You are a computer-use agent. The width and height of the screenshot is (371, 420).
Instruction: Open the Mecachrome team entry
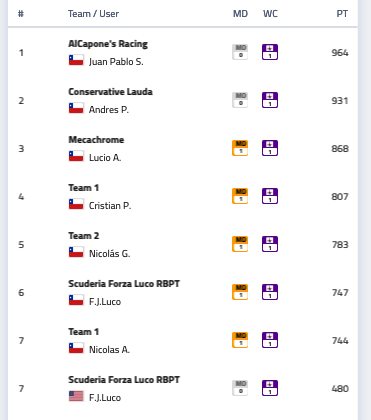96,140
